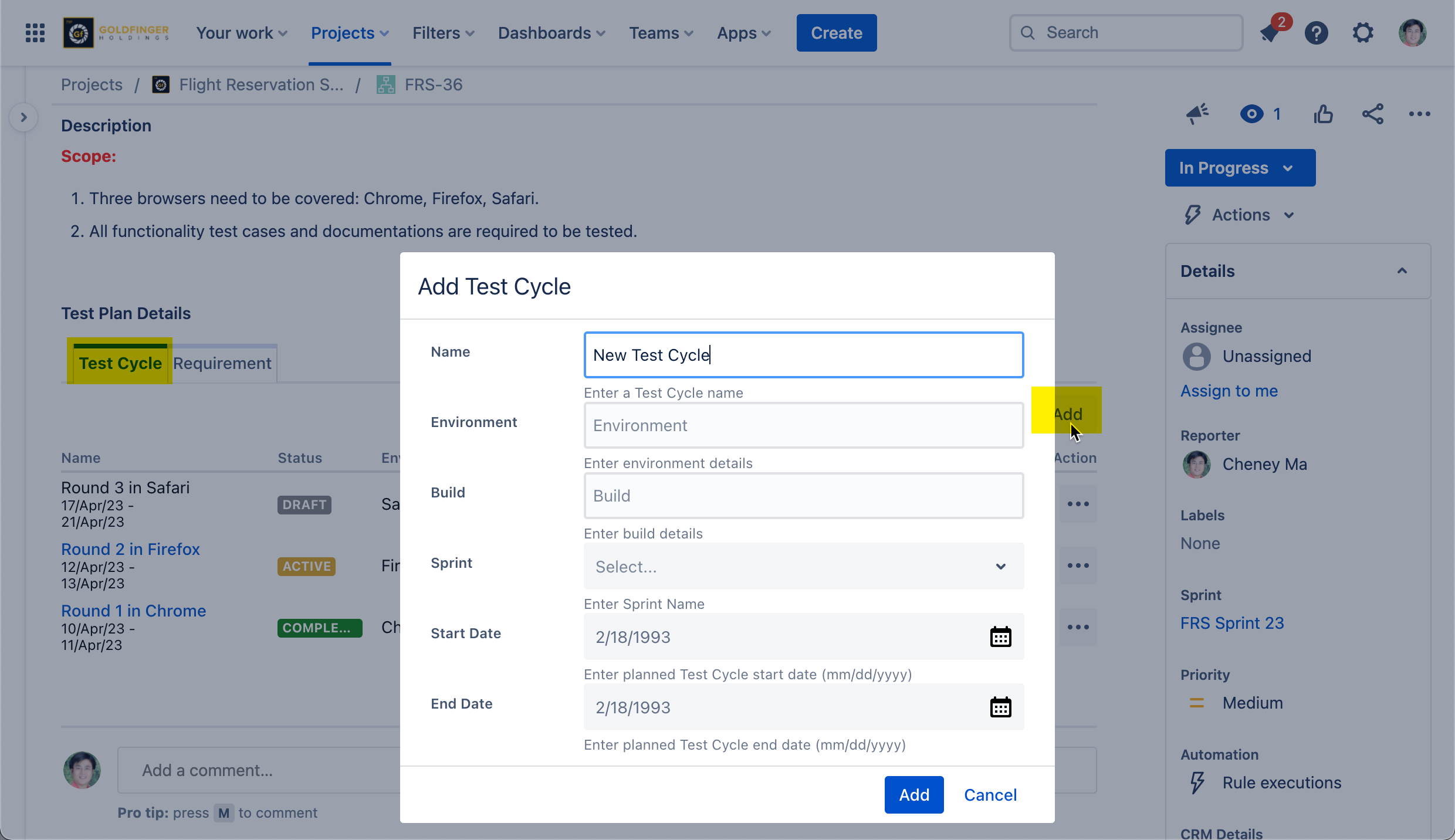Image resolution: width=1455 pixels, height=840 pixels.
Task: Click Cancel in the Add Test Cycle dialog
Action: pyautogui.click(x=990, y=795)
